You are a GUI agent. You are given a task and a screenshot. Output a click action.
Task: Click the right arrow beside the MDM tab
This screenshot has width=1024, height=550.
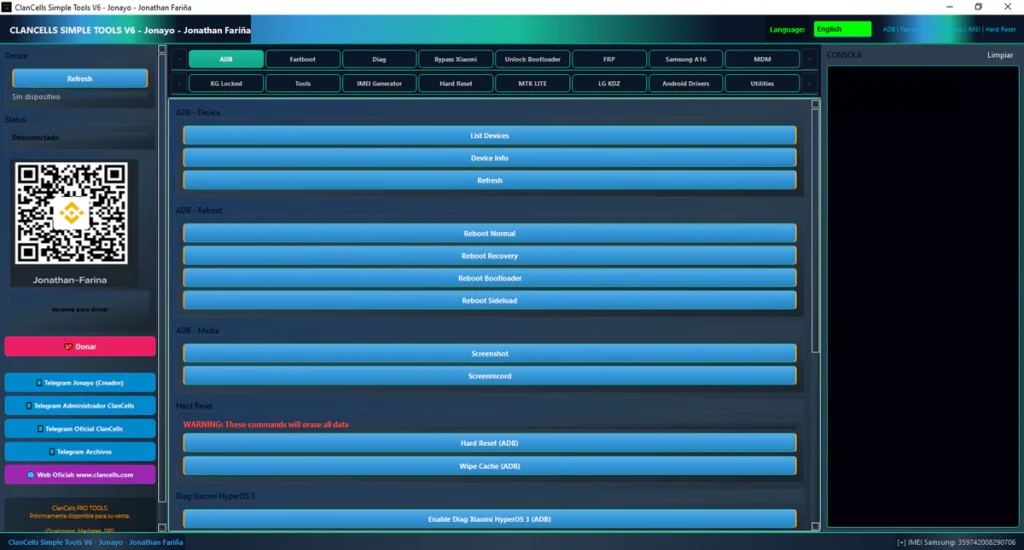click(x=809, y=59)
